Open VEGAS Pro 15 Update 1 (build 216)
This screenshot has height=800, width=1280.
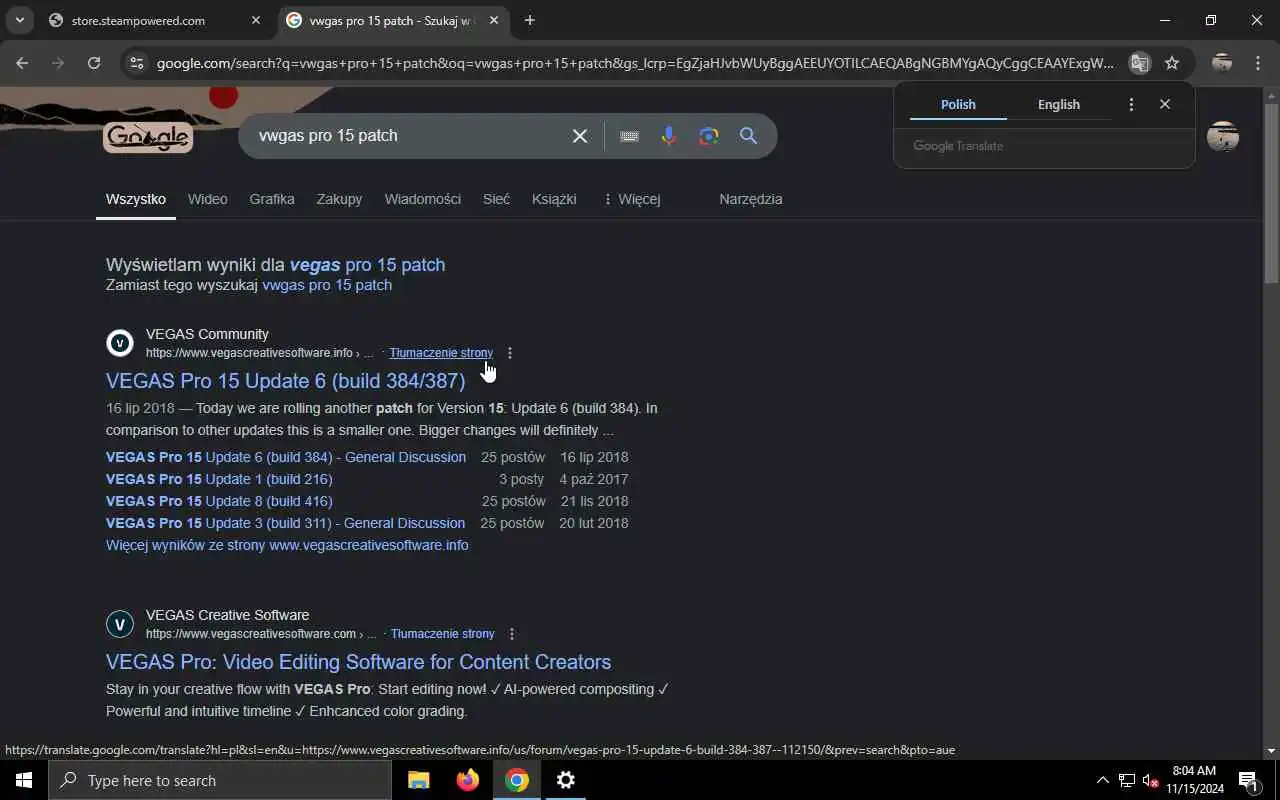219,479
